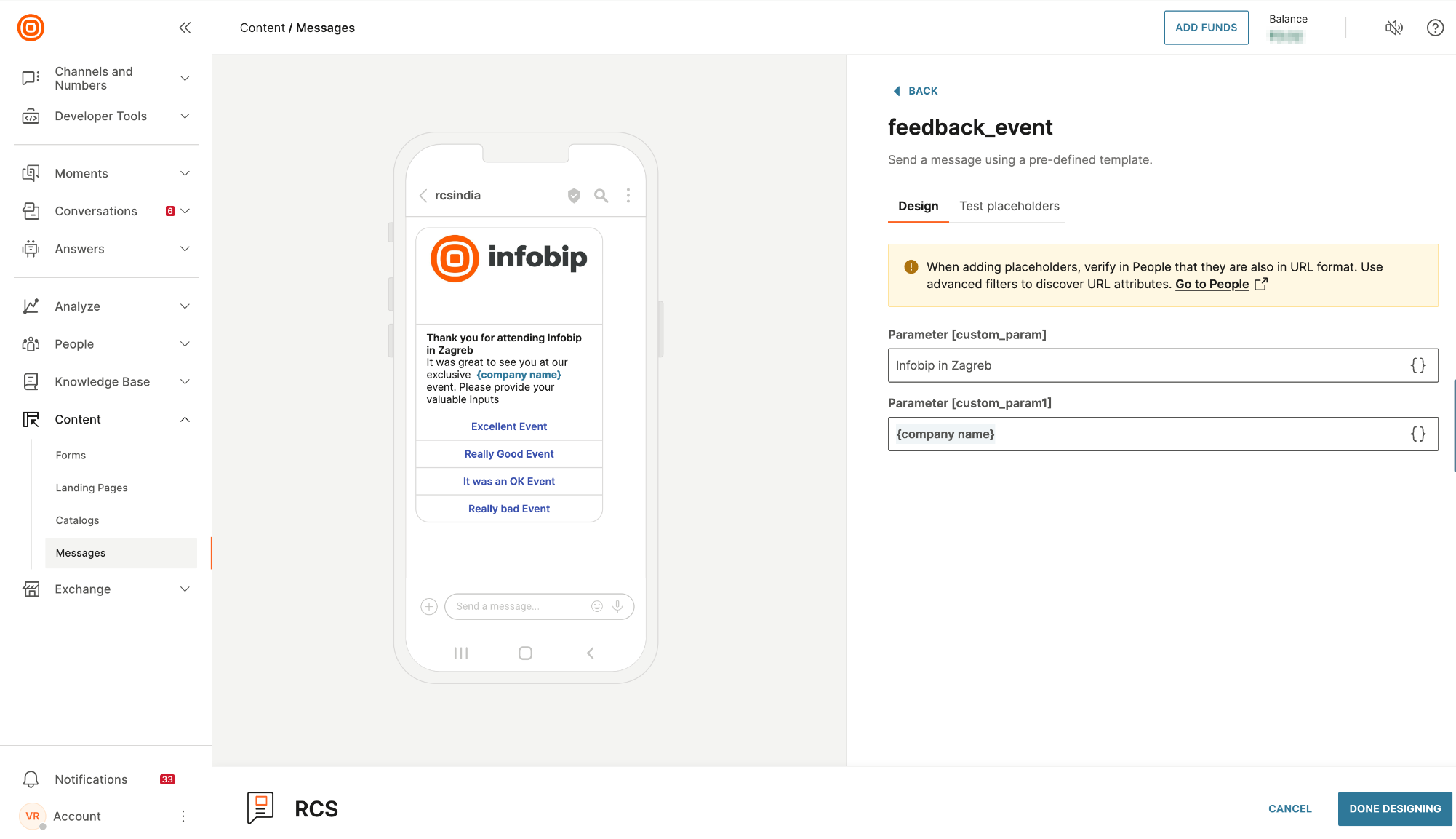Open the Conversations module

(x=30, y=211)
